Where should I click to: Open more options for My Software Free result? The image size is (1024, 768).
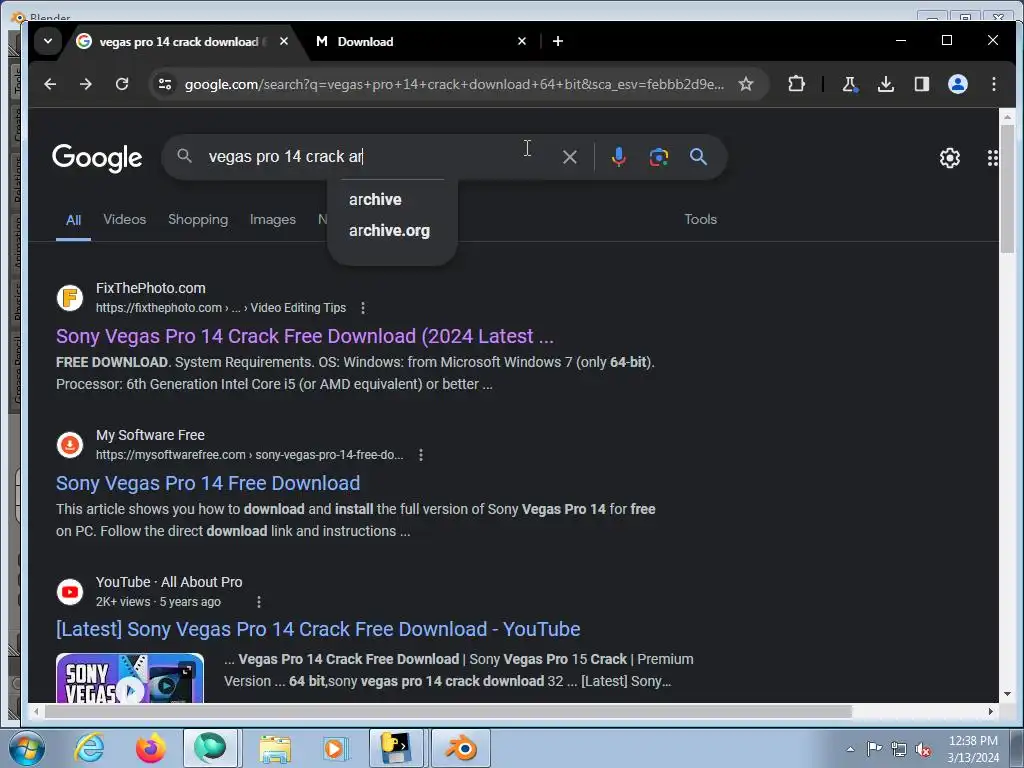click(x=421, y=455)
